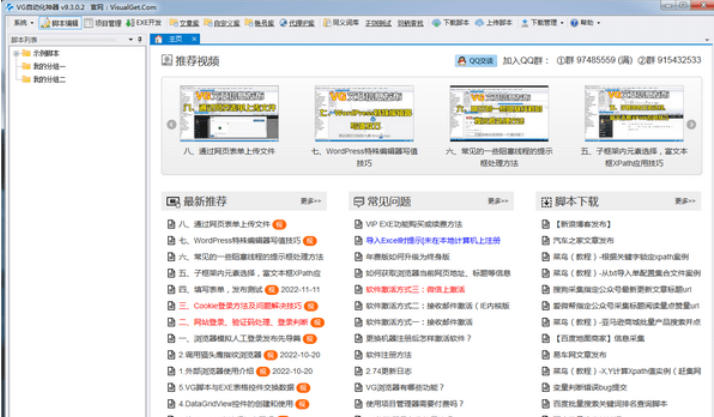Click 更多>> link in 最新推荐 section
The width and height of the screenshot is (714, 417).
point(313,201)
